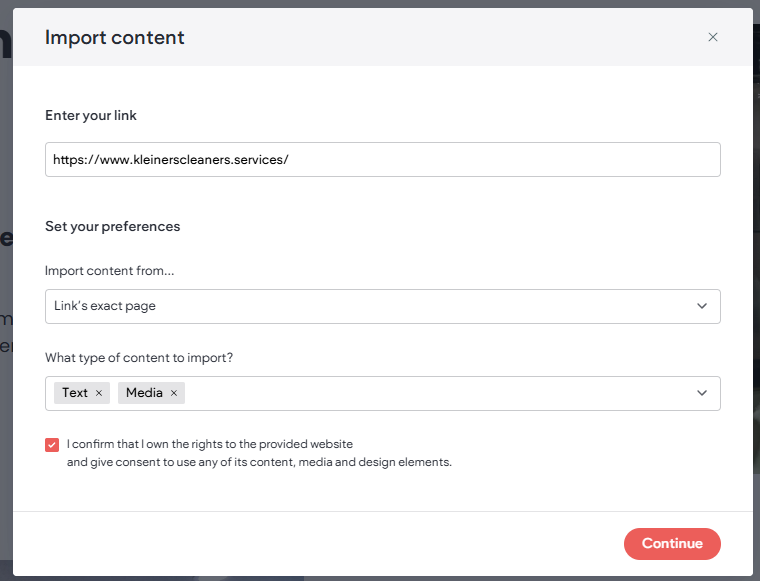Uncheck the rights confirmation checkbox

tap(52, 444)
